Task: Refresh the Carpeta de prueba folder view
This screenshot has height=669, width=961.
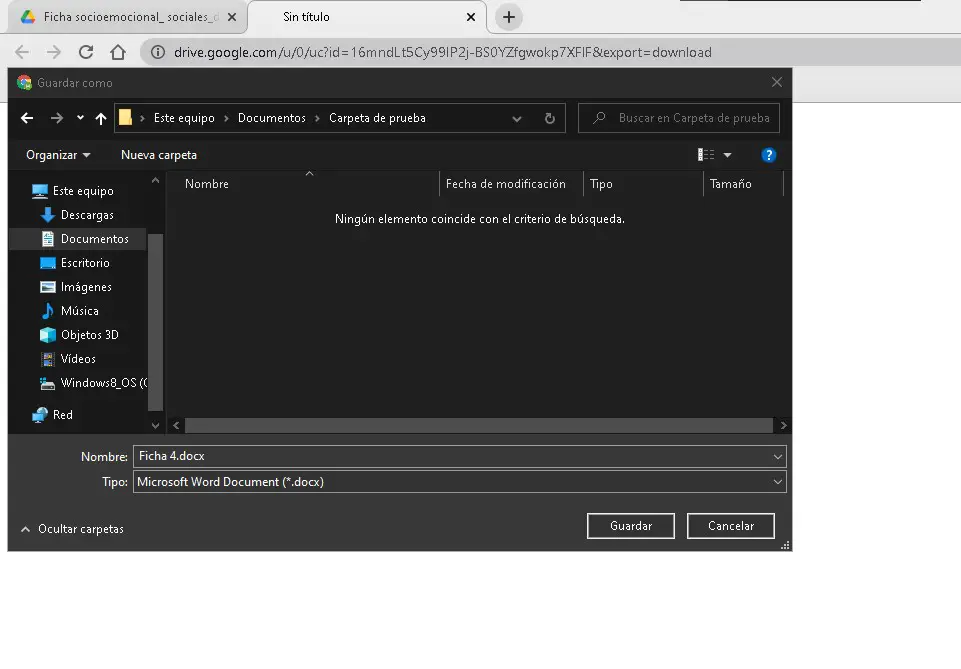Action: click(550, 118)
